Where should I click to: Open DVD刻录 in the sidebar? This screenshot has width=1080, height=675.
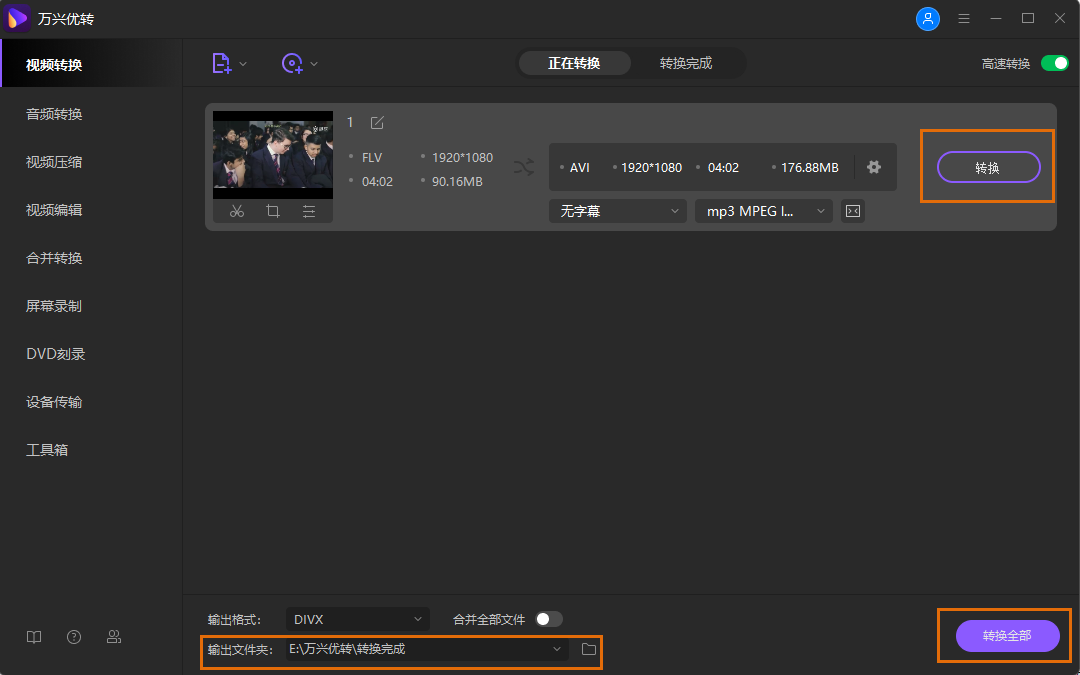(56, 354)
